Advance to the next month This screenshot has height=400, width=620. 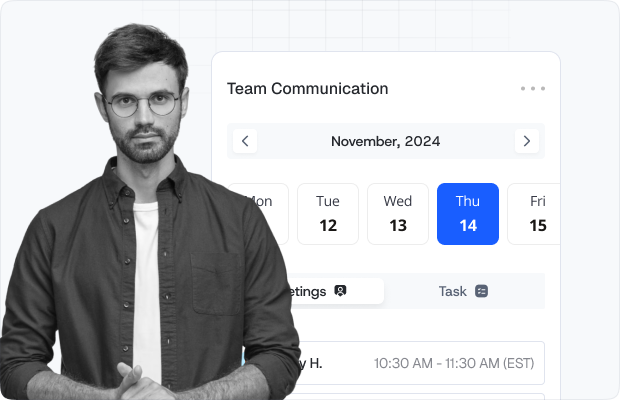[x=526, y=141]
